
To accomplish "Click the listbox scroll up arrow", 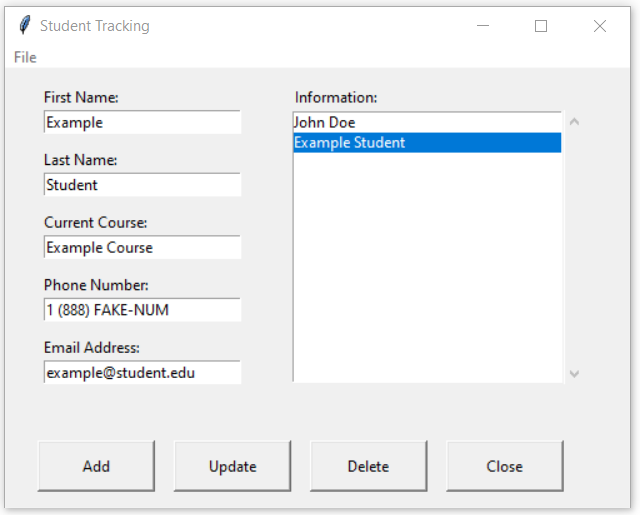I will [x=574, y=122].
